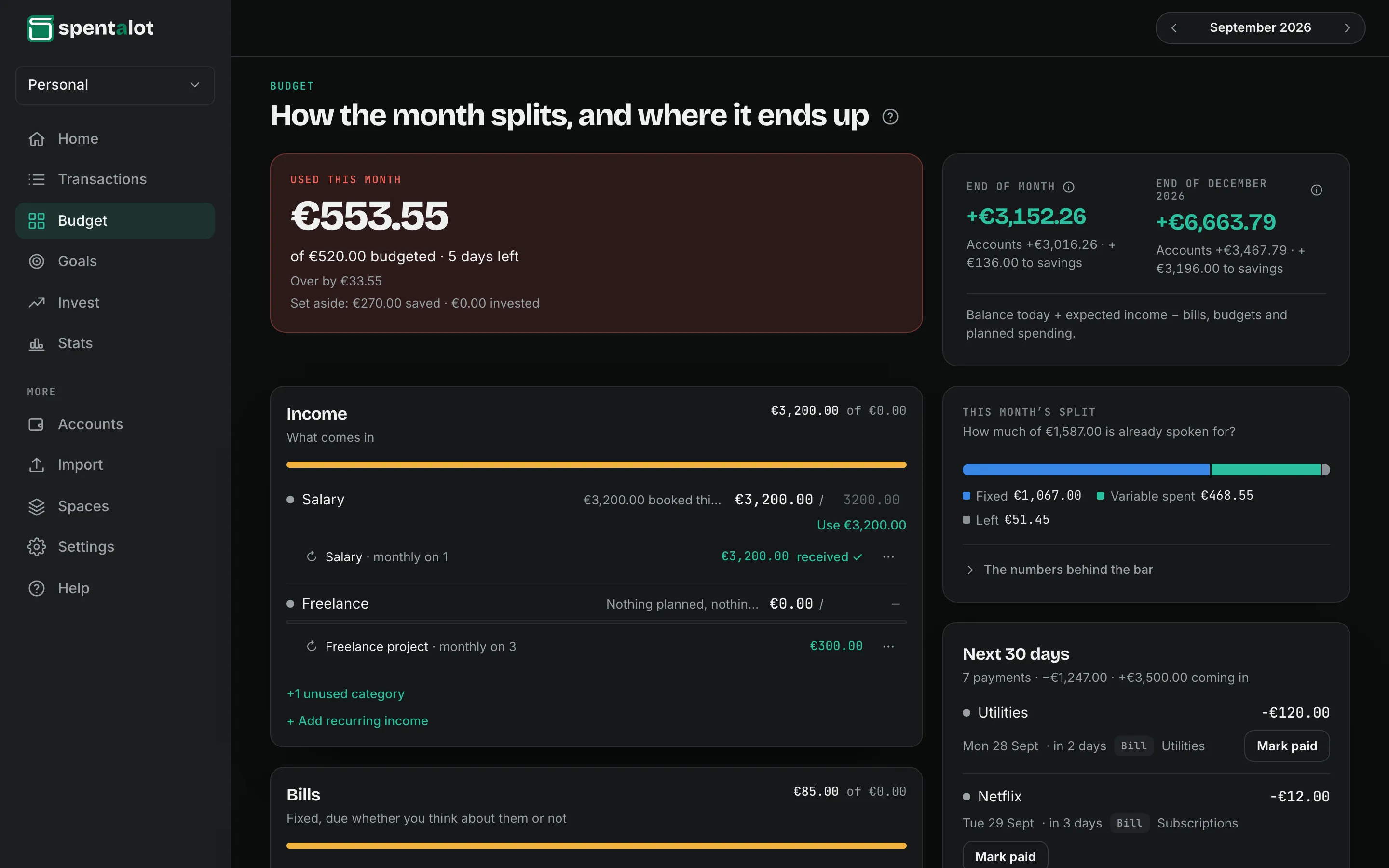Viewport: 1389px width, 868px height.
Task: Click the spentalot logo icon
Action: (x=40, y=28)
